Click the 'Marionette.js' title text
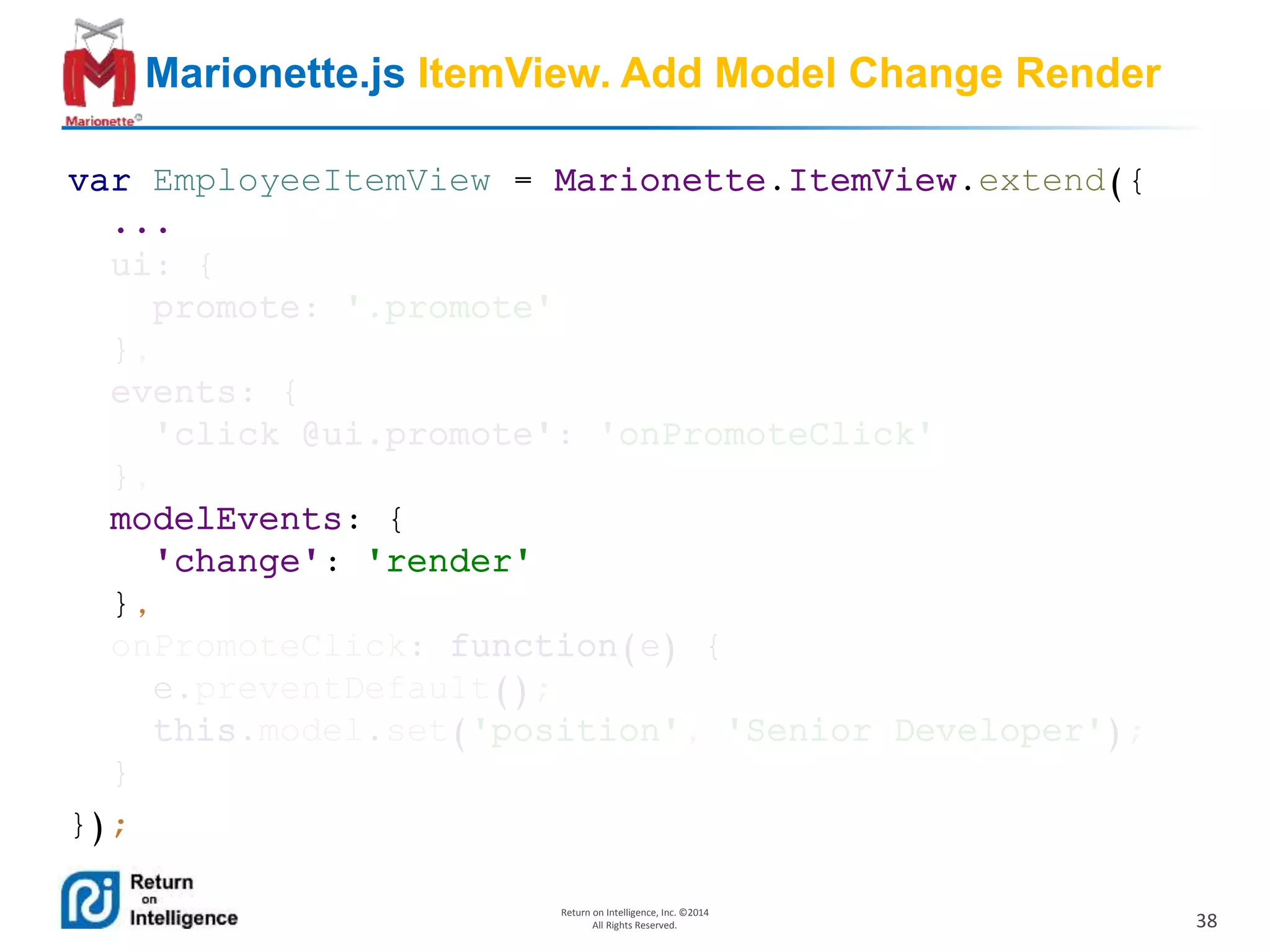The image size is (1270, 952). (x=275, y=74)
